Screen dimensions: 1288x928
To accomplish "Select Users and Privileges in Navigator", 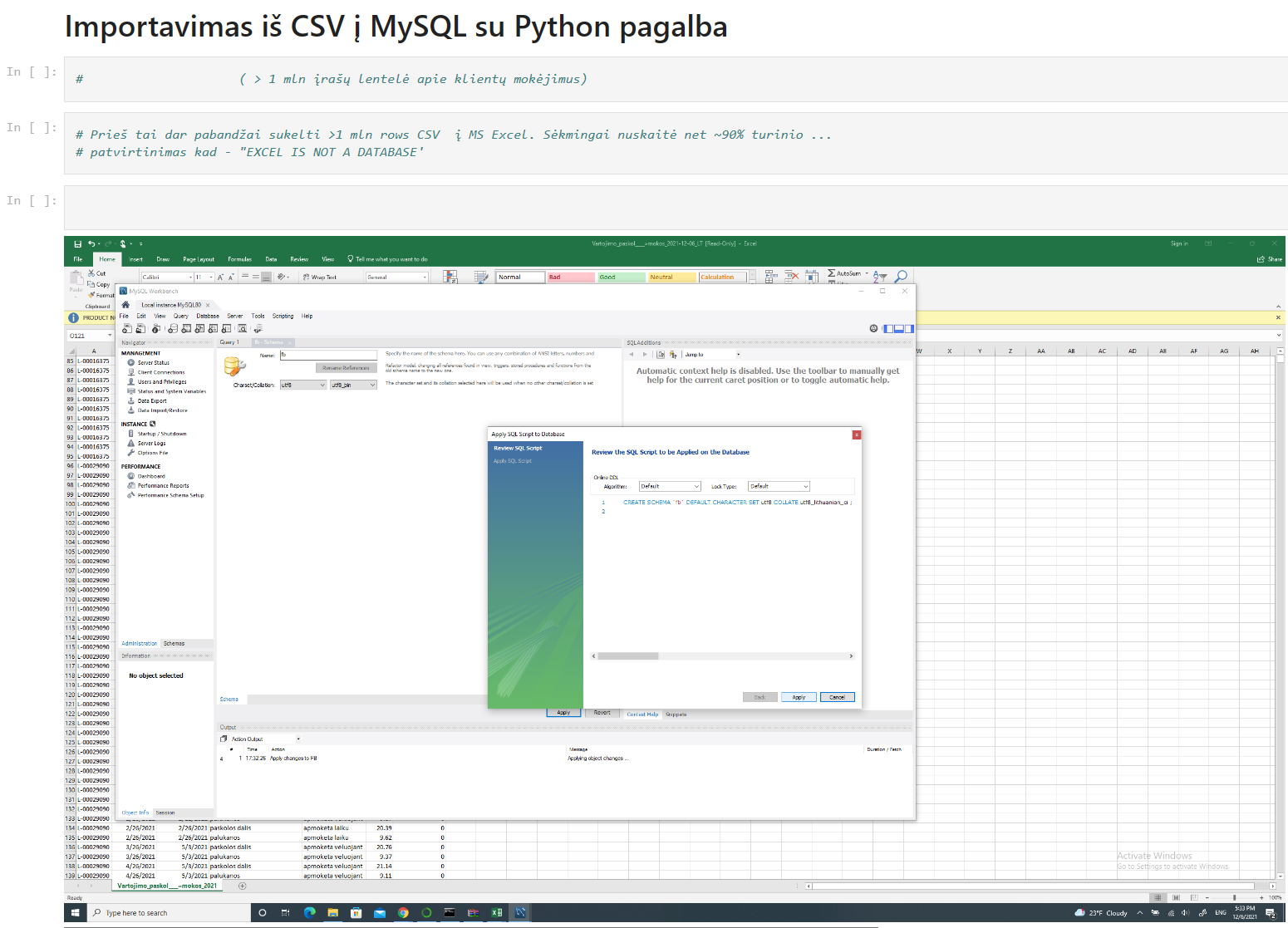I will click(x=162, y=381).
